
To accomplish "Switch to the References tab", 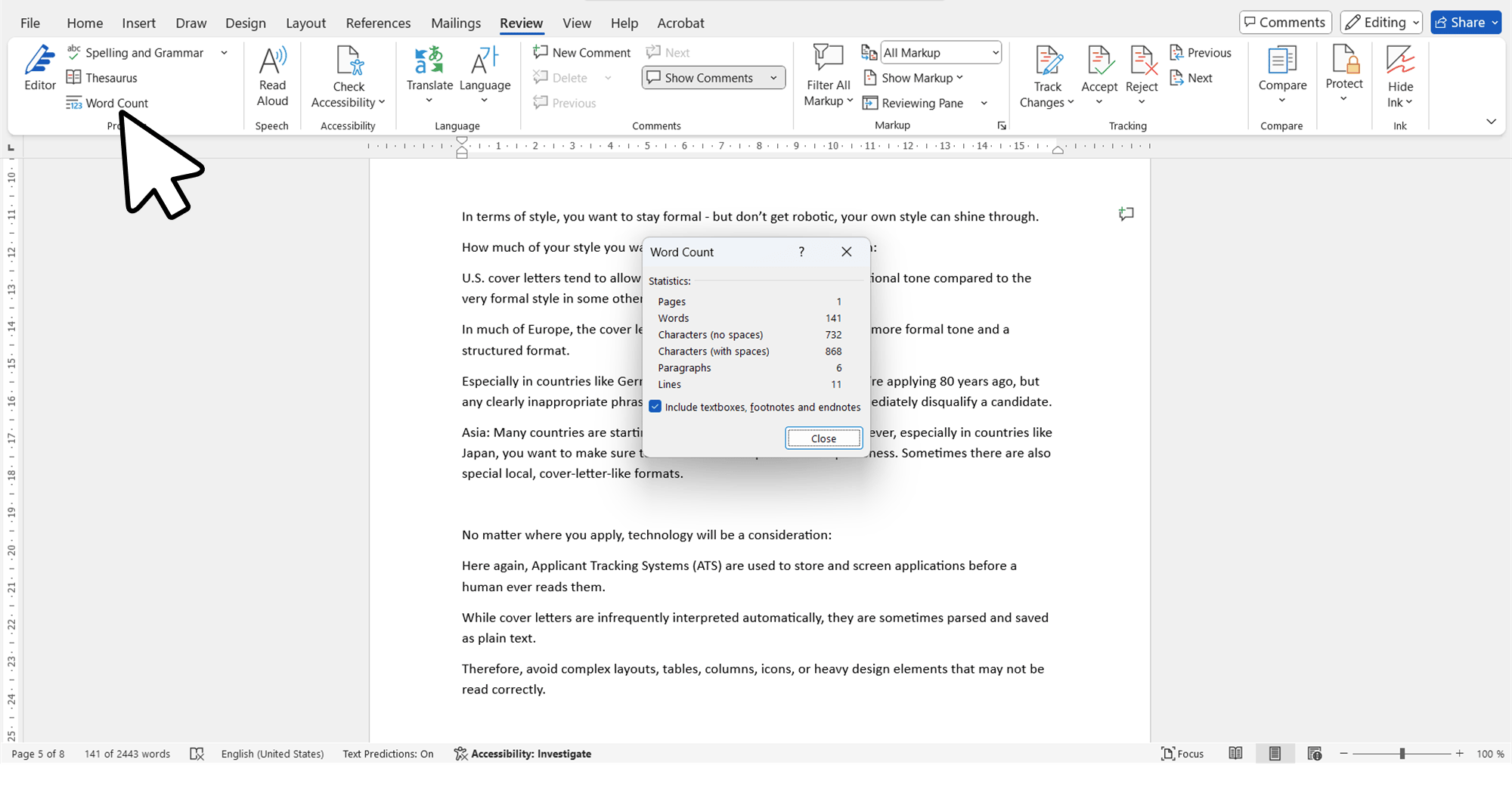I will [x=378, y=23].
